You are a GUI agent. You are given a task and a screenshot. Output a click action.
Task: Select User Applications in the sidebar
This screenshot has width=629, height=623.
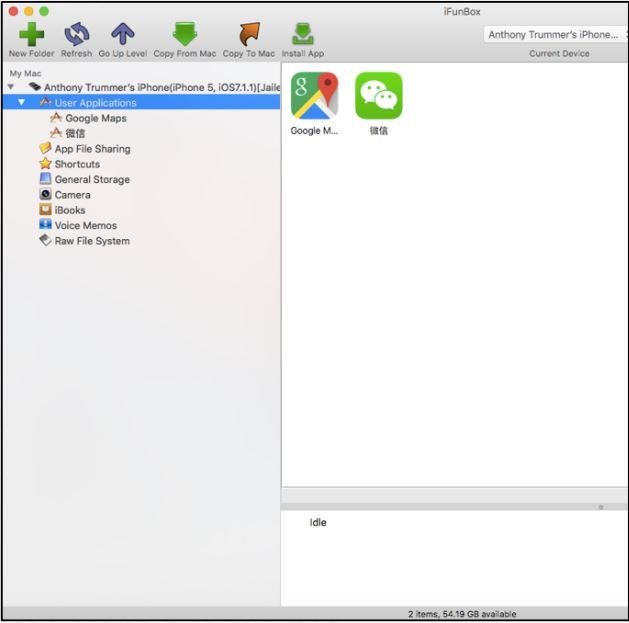tap(142, 102)
